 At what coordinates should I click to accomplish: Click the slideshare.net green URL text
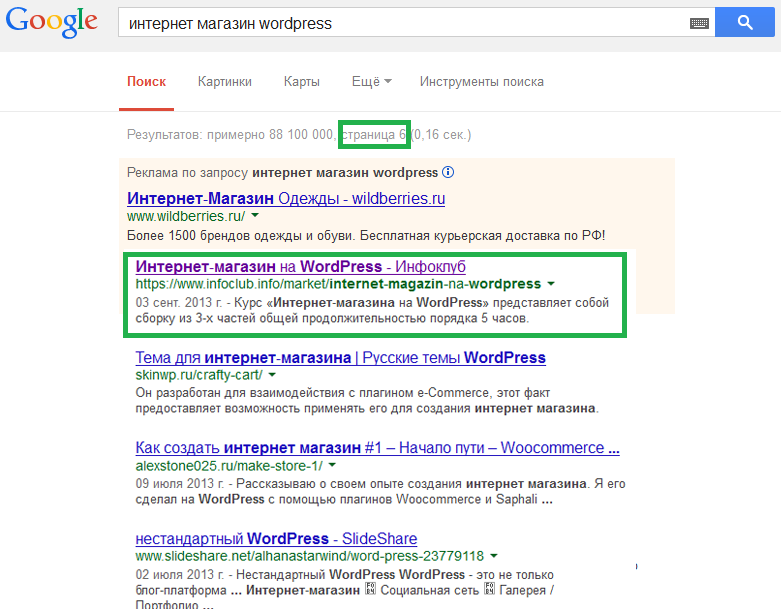coord(310,556)
